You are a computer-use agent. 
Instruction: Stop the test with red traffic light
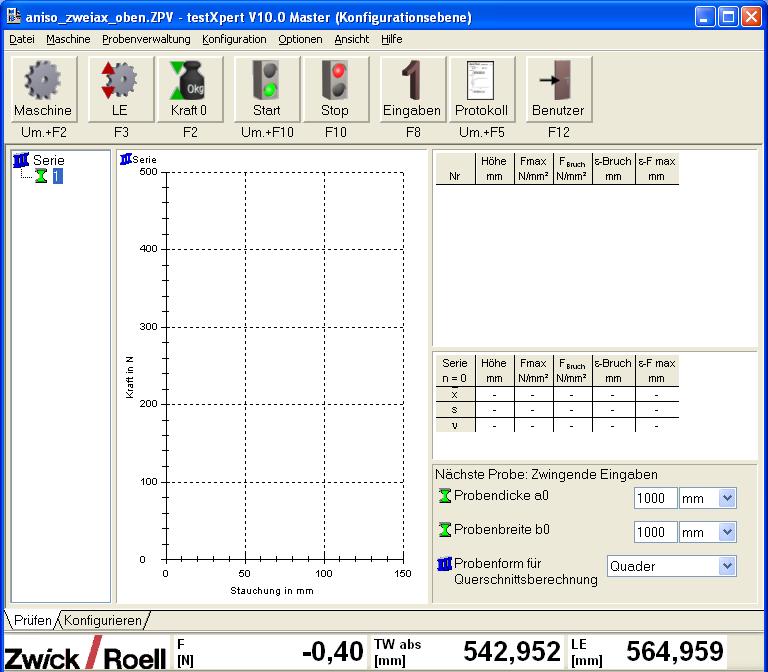[x=335, y=89]
